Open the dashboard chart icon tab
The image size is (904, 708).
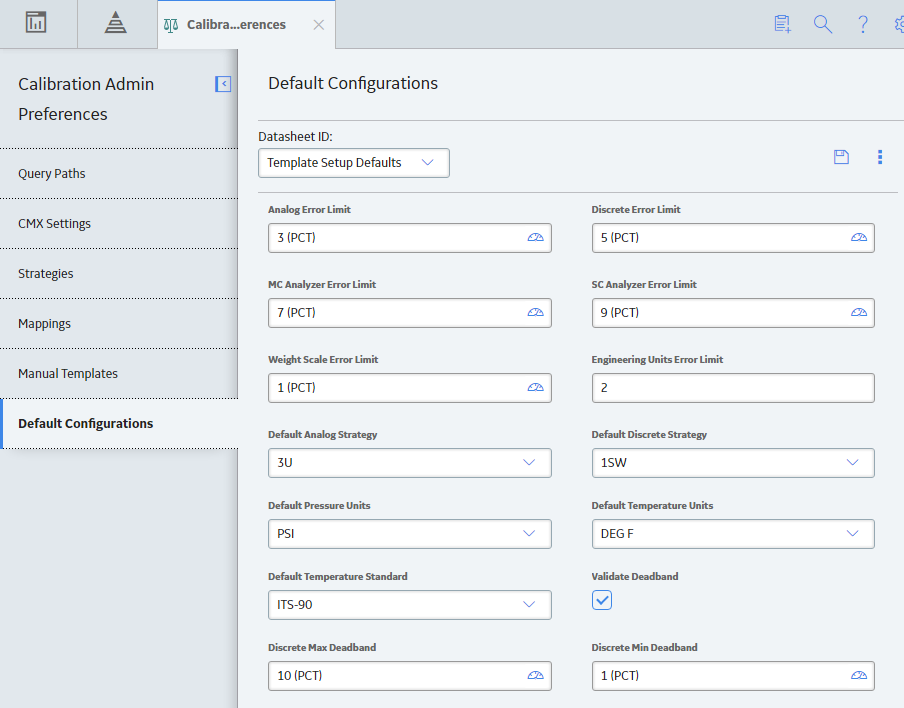point(36,23)
